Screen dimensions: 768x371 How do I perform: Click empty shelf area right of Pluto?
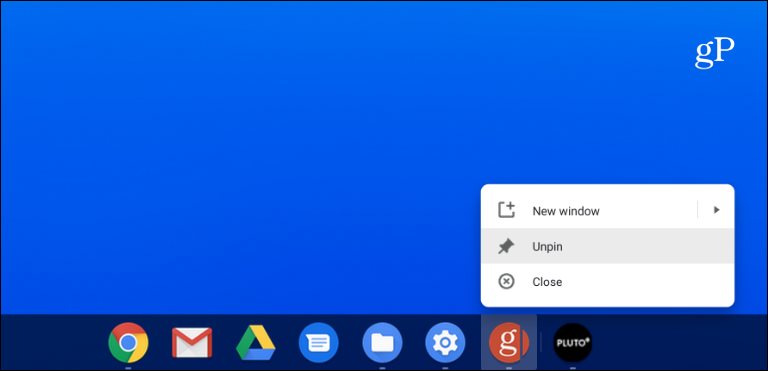coord(681,342)
